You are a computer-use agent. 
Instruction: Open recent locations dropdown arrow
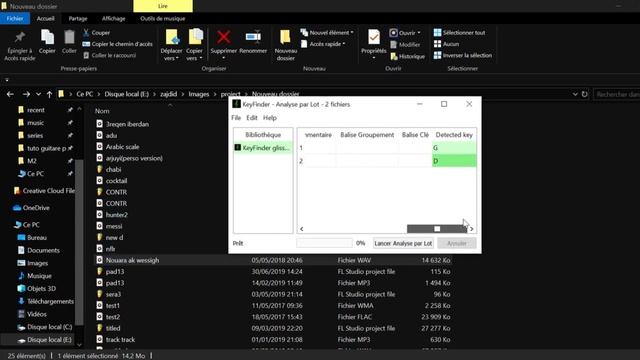[x=38, y=94]
